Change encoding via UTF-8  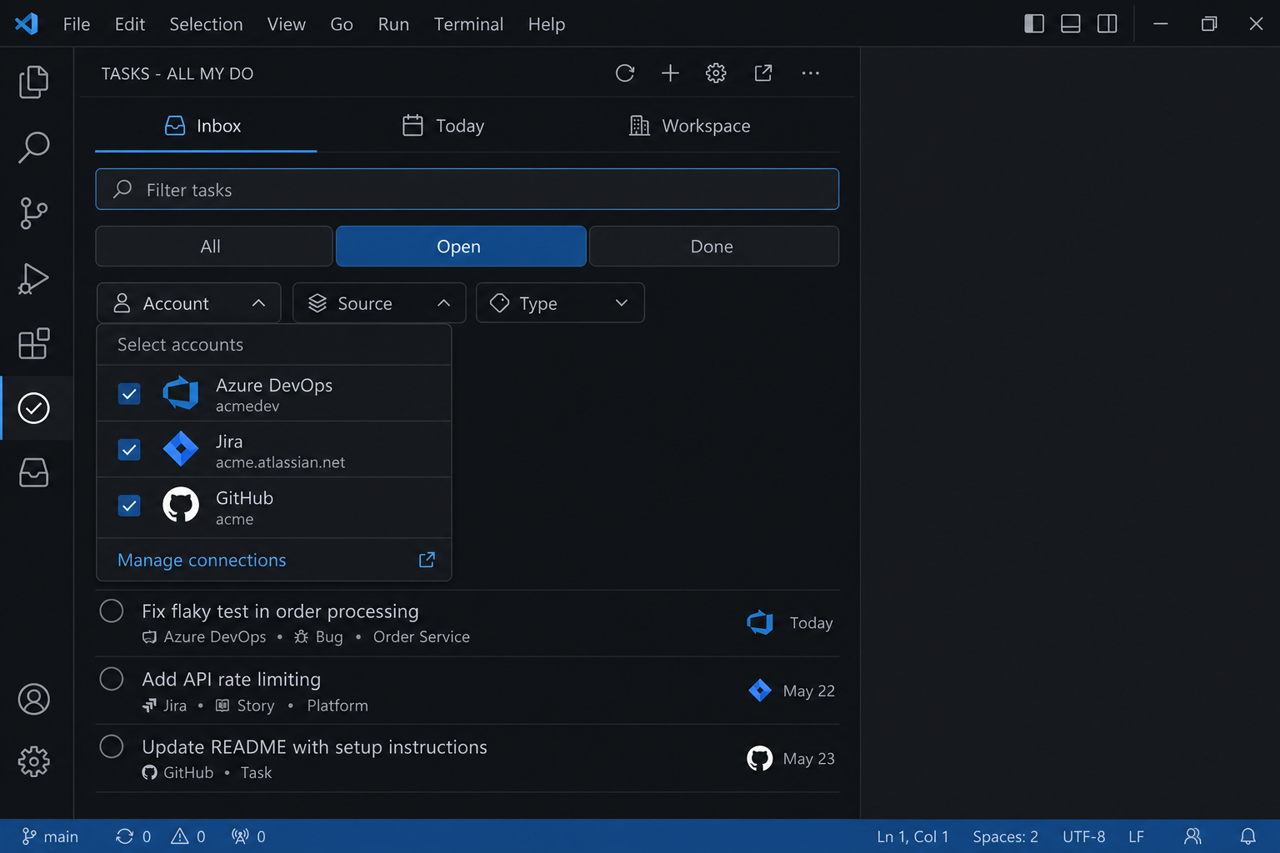point(1084,836)
